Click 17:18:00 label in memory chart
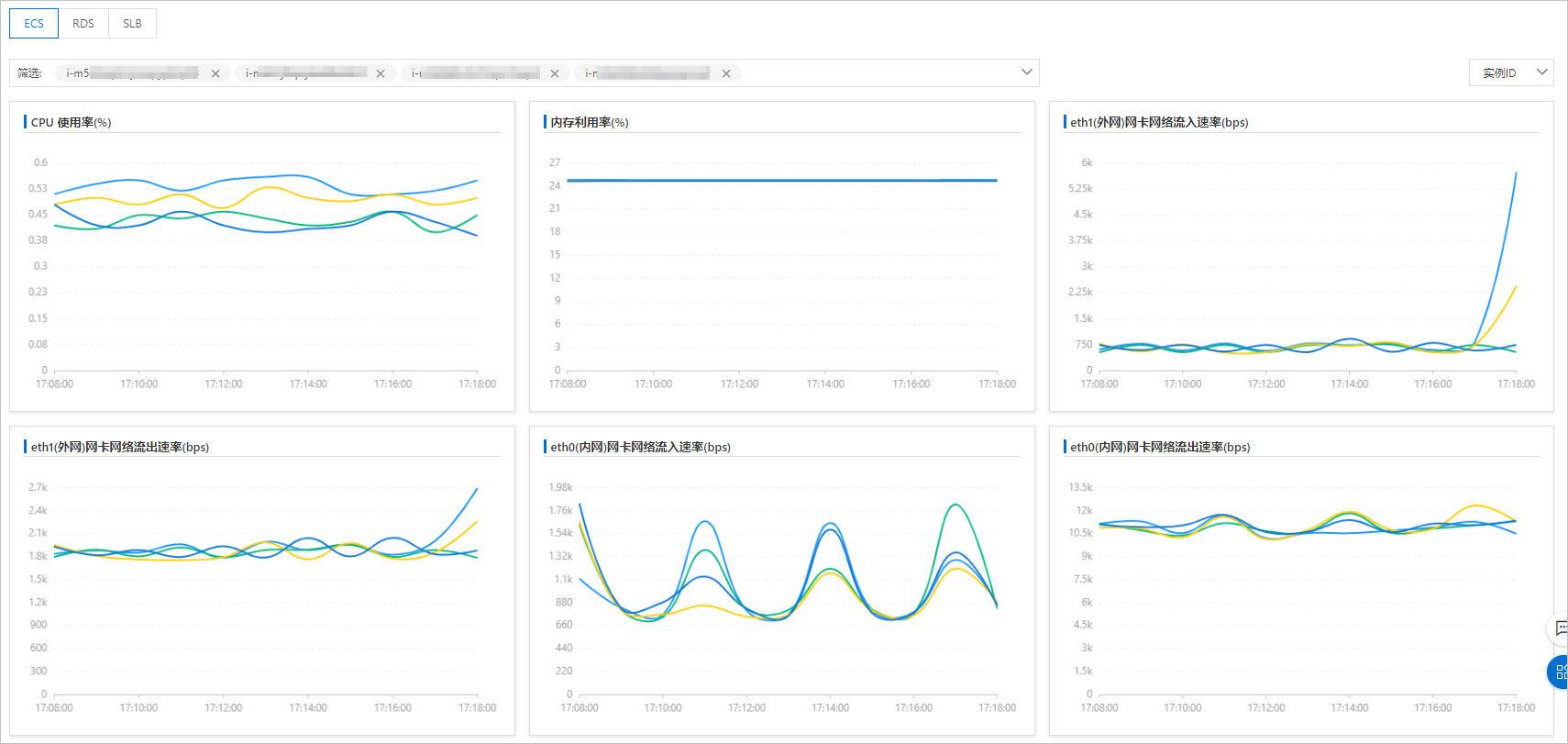 [997, 383]
